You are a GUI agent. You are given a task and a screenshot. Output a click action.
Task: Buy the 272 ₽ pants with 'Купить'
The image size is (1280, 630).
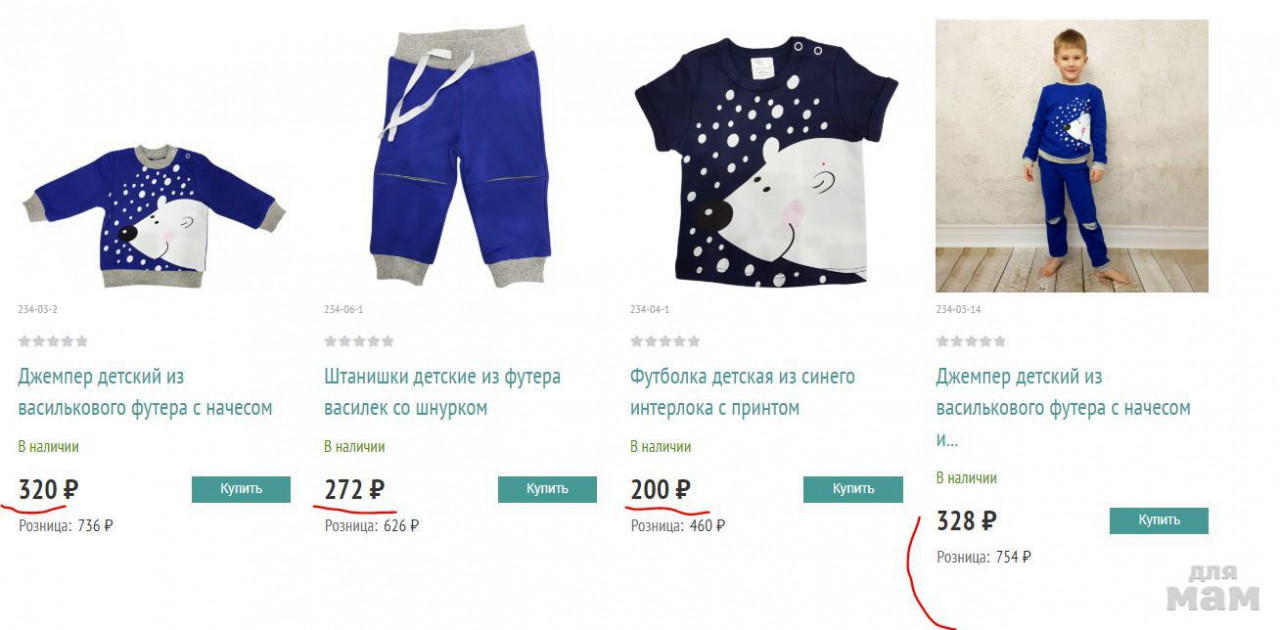(547, 489)
